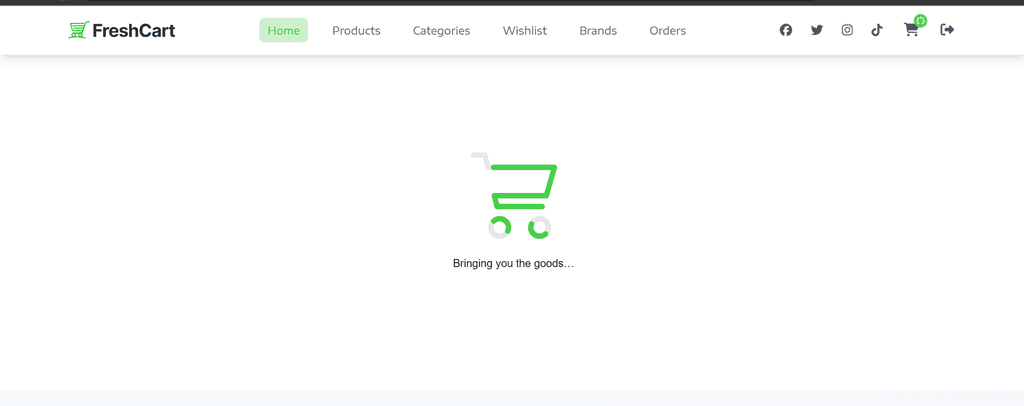Open the TikTok social icon
The height and width of the screenshot is (406, 1024).
[877, 30]
